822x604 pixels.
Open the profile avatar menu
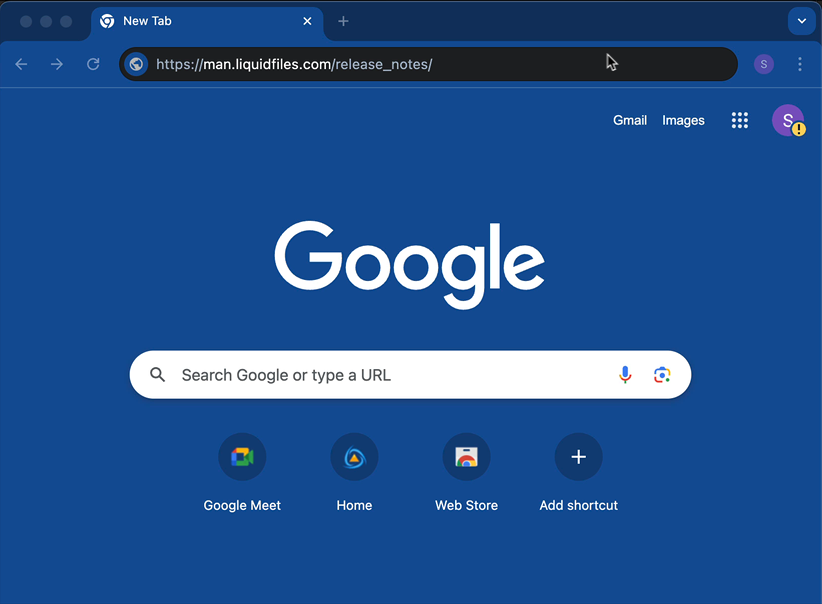point(788,120)
